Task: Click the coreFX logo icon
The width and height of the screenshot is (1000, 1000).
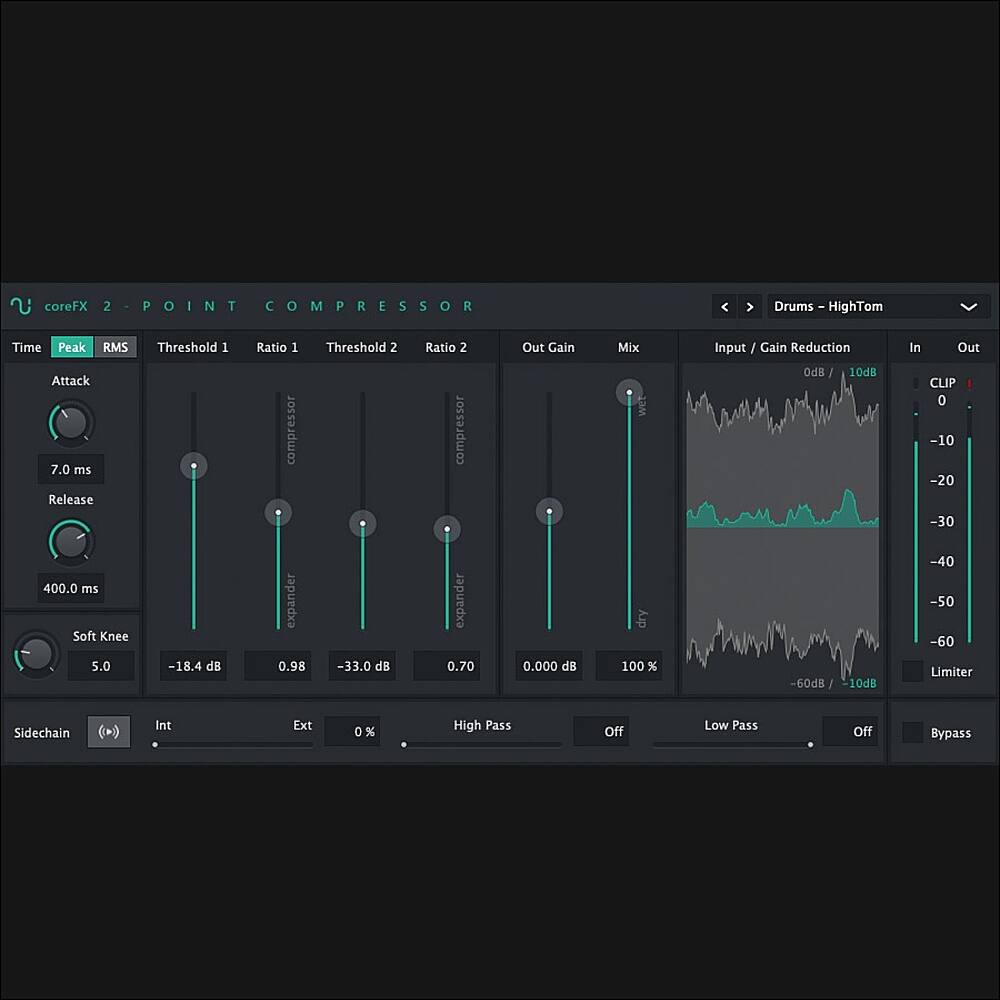Action: coord(21,306)
